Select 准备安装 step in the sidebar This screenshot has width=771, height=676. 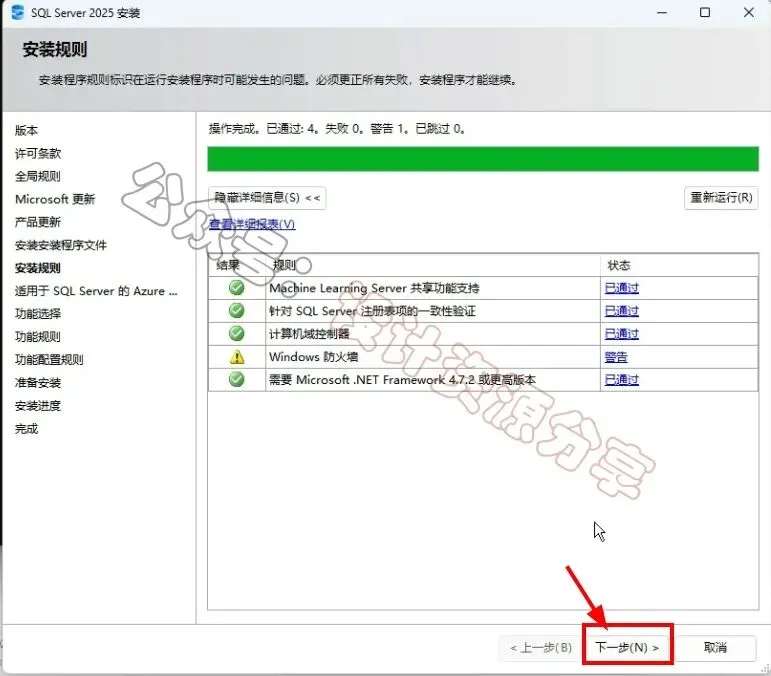[38, 382]
